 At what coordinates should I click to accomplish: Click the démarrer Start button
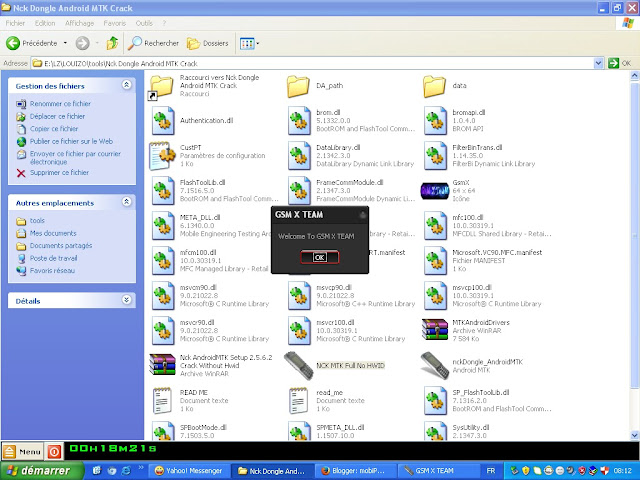[x=42, y=471]
